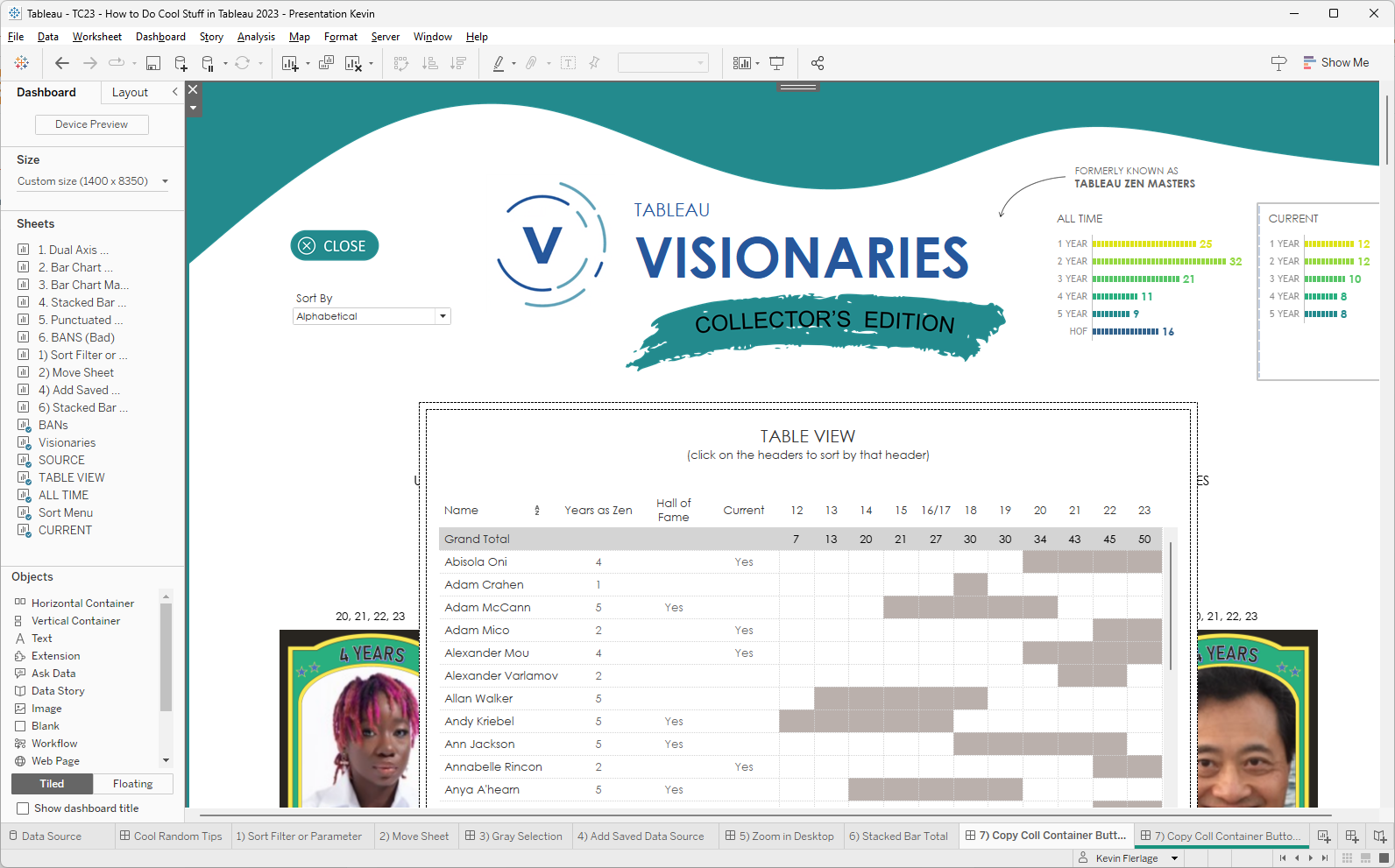Click the Show Me button
1395x868 pixels.
[1335, 63]
